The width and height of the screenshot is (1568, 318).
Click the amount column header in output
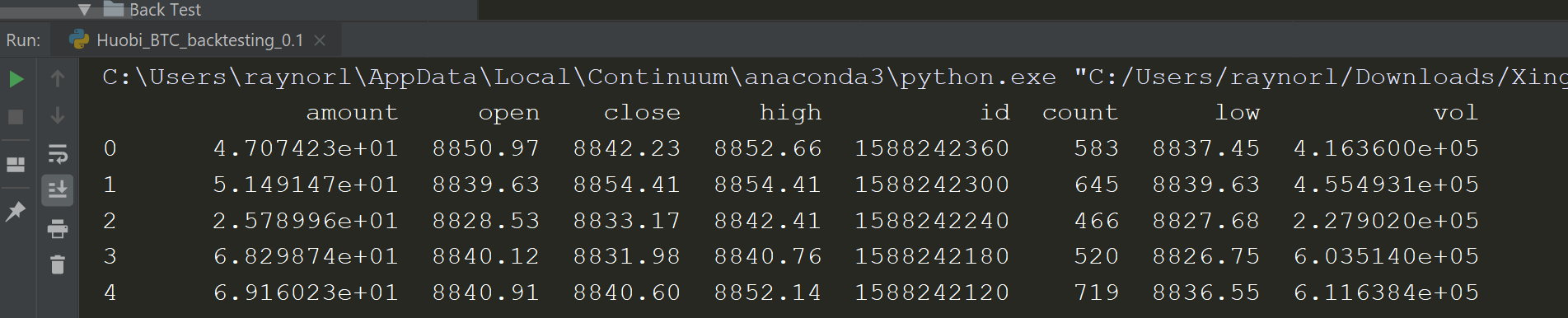(352, 113)
